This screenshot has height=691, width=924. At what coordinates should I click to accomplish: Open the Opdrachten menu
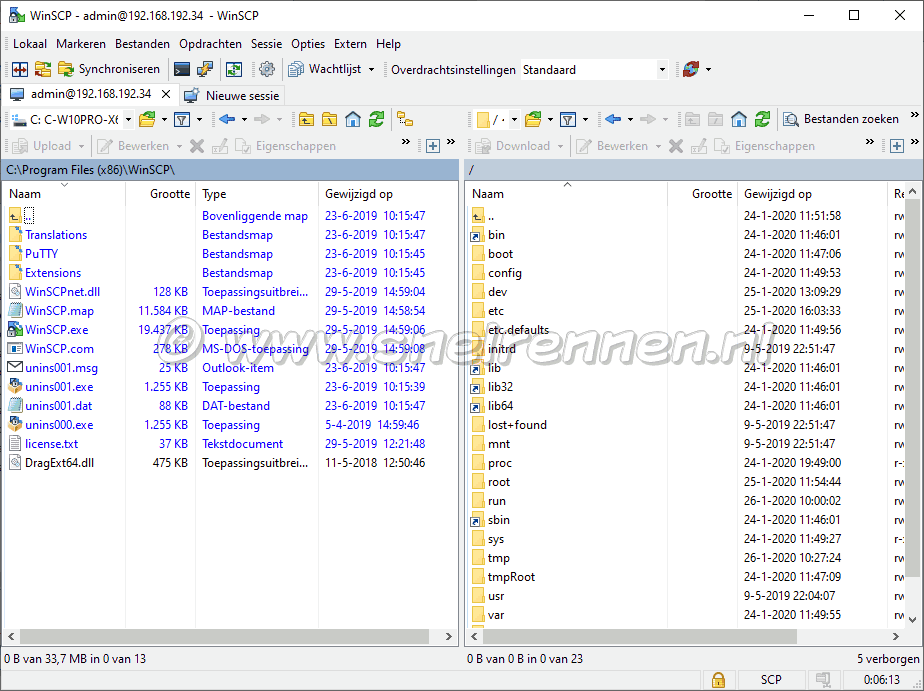pos(210,44)
